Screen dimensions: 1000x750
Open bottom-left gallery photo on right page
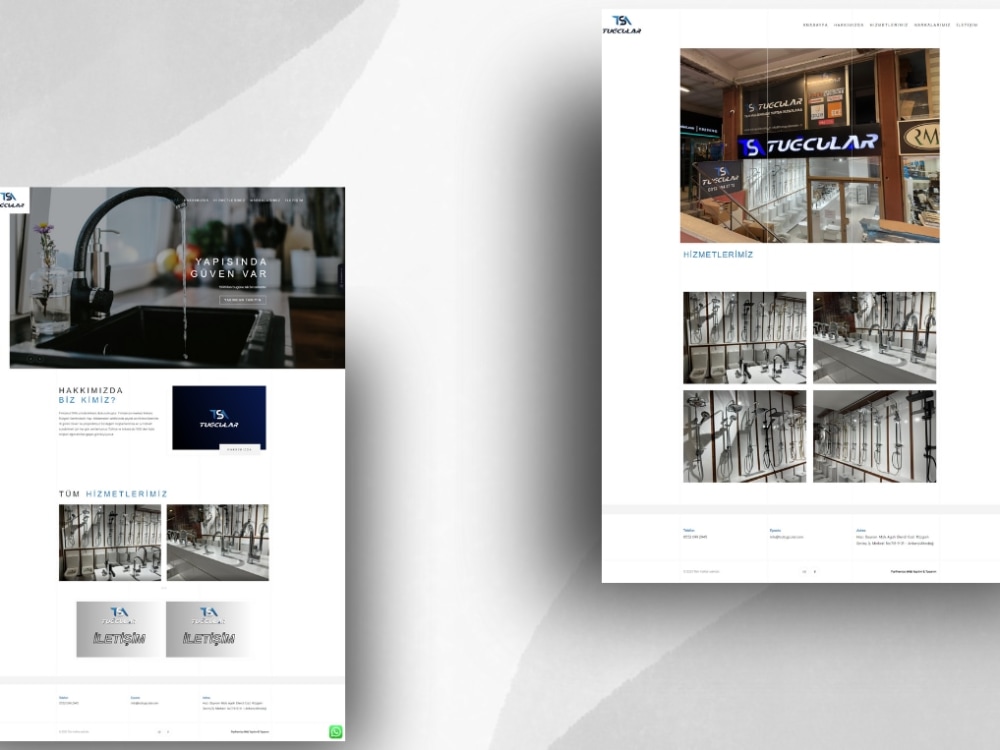pyautogui.click(x=744, y=436)
